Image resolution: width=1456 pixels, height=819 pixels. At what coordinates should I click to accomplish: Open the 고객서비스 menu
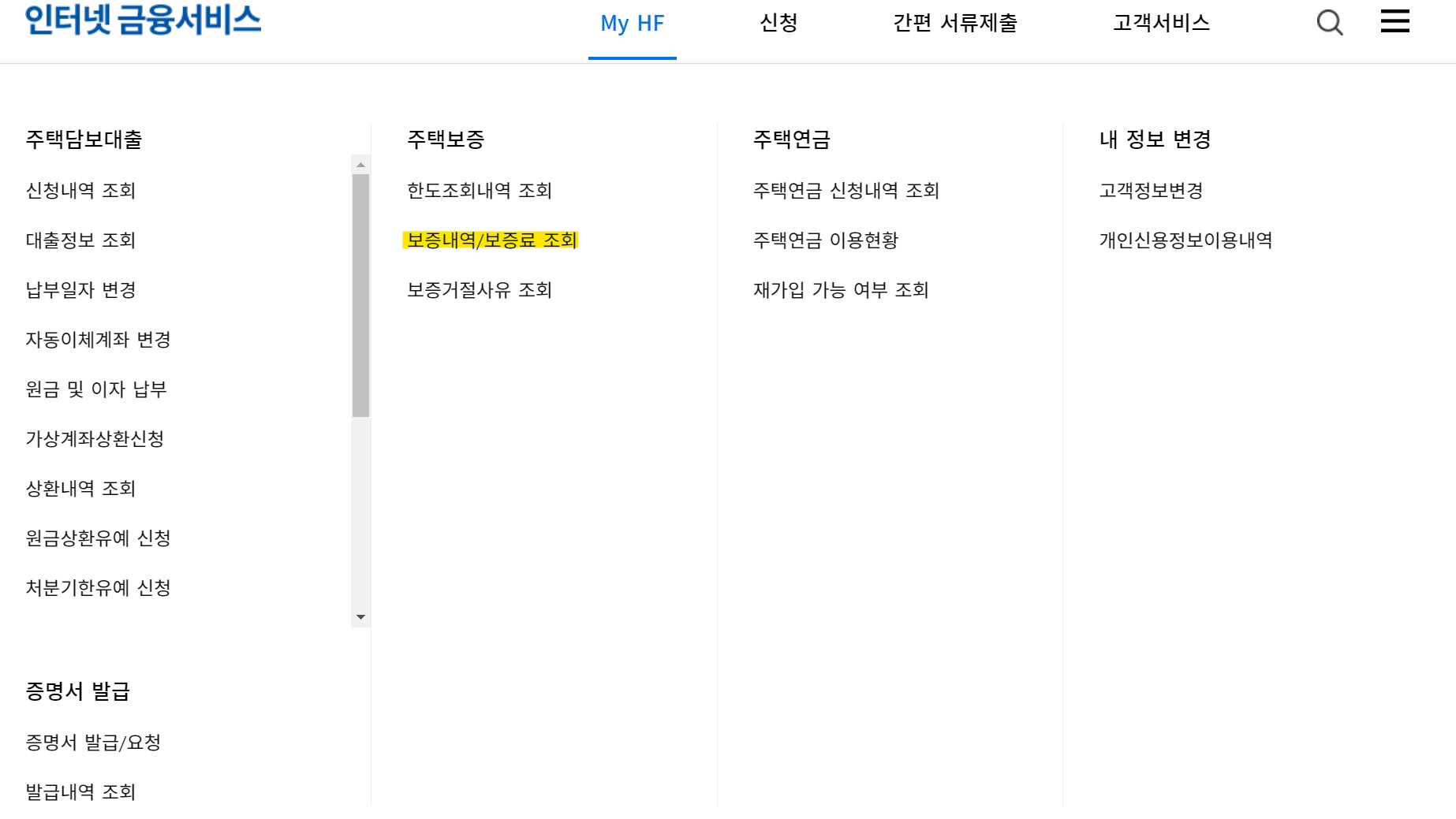tap(1163, 24)
